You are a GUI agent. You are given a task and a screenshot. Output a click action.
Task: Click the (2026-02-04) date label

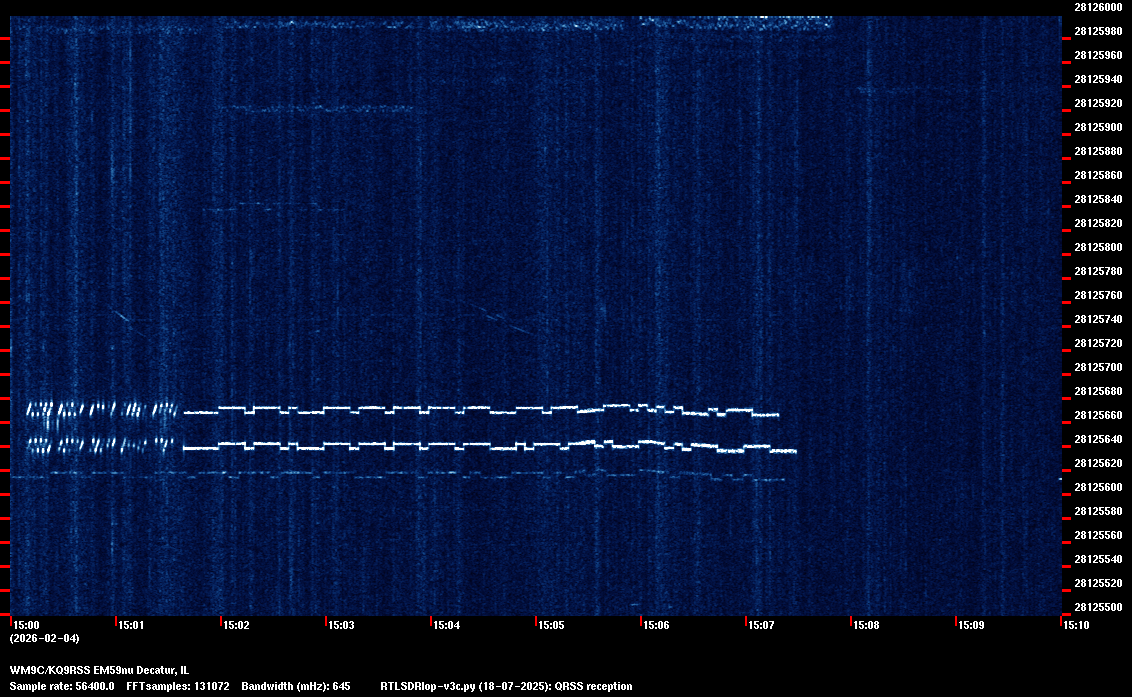pos(44,638)
